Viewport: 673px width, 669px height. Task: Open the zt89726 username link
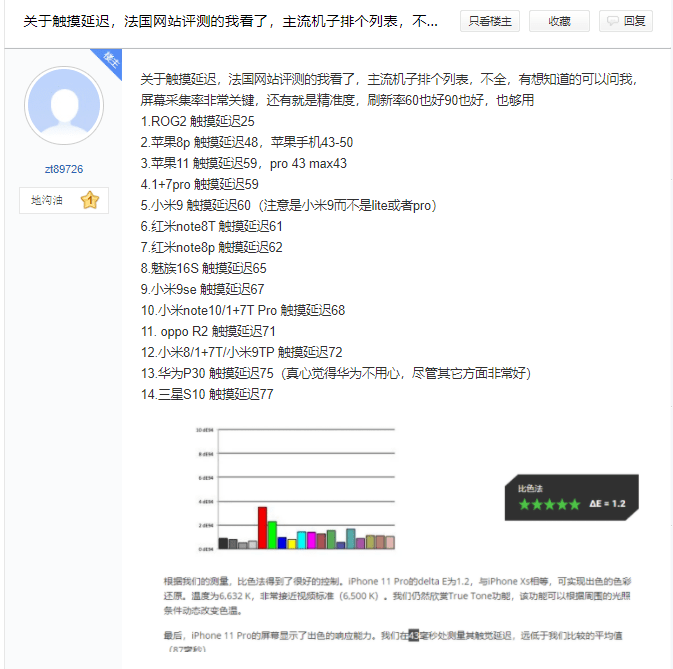coord(64,169)
